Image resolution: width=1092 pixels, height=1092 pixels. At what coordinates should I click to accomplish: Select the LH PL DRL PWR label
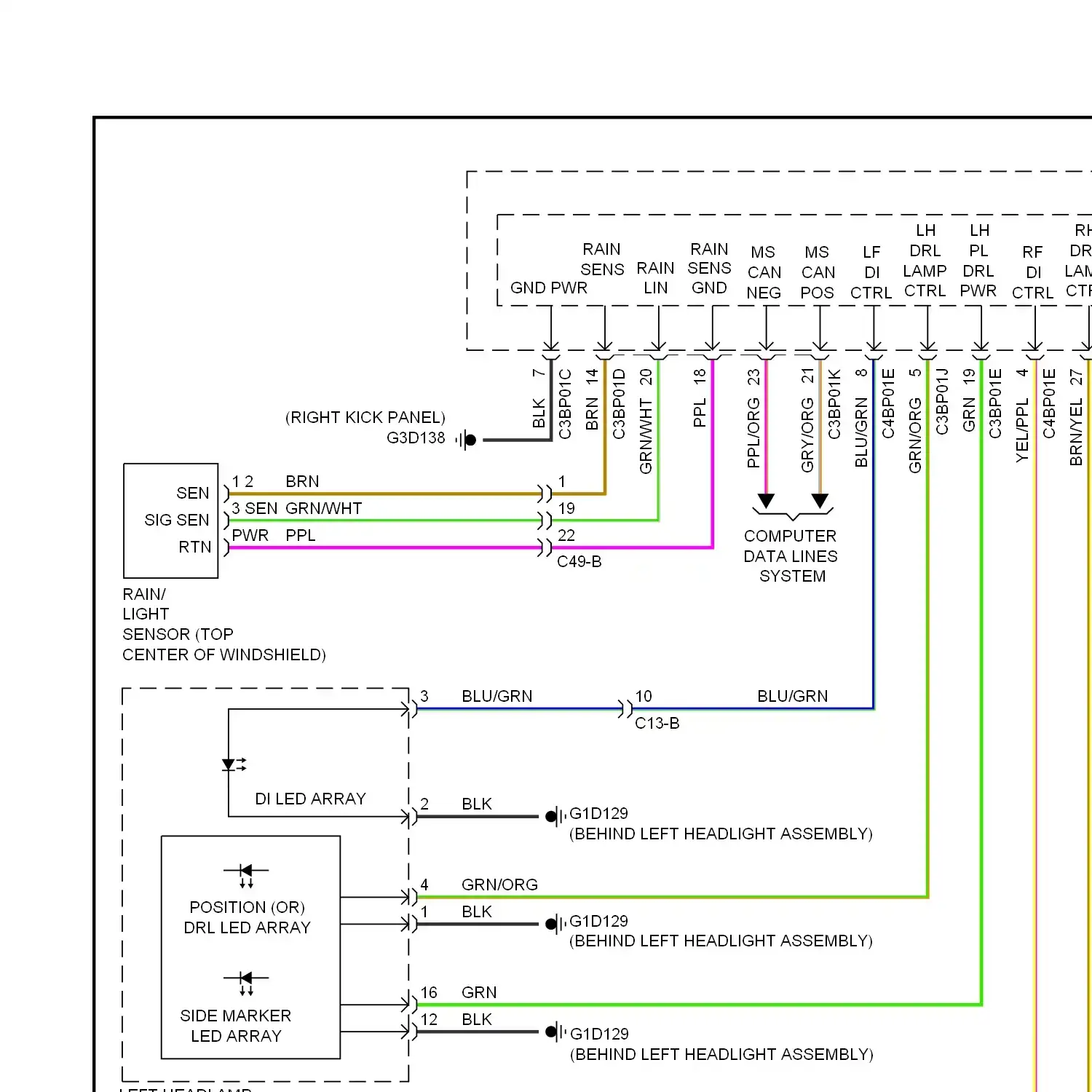pyautogui.click(x=978, y=261)
